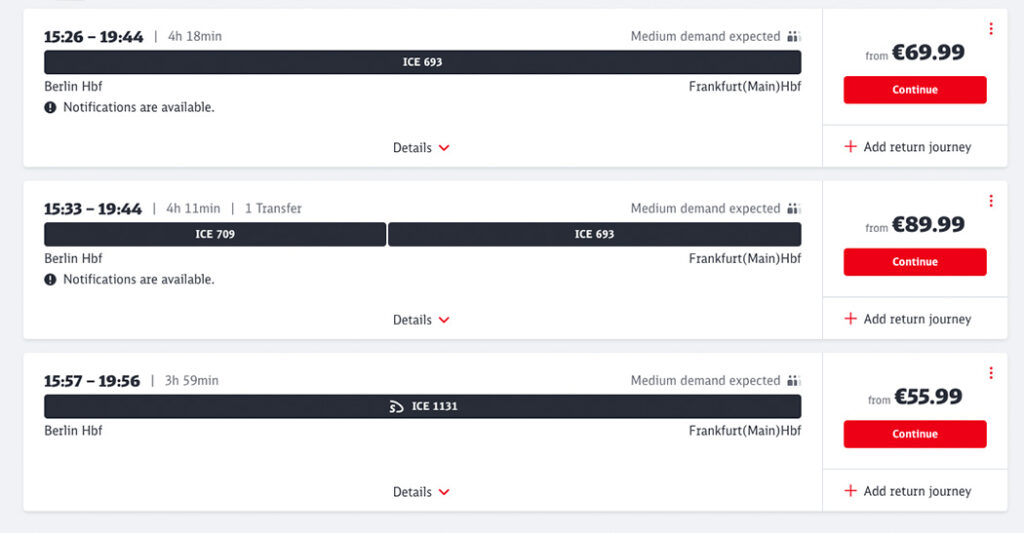Click the notification alert icon for the 15:26 journey
The height and width of the screenshot is (533, 1024).
[x=50, y=107]
